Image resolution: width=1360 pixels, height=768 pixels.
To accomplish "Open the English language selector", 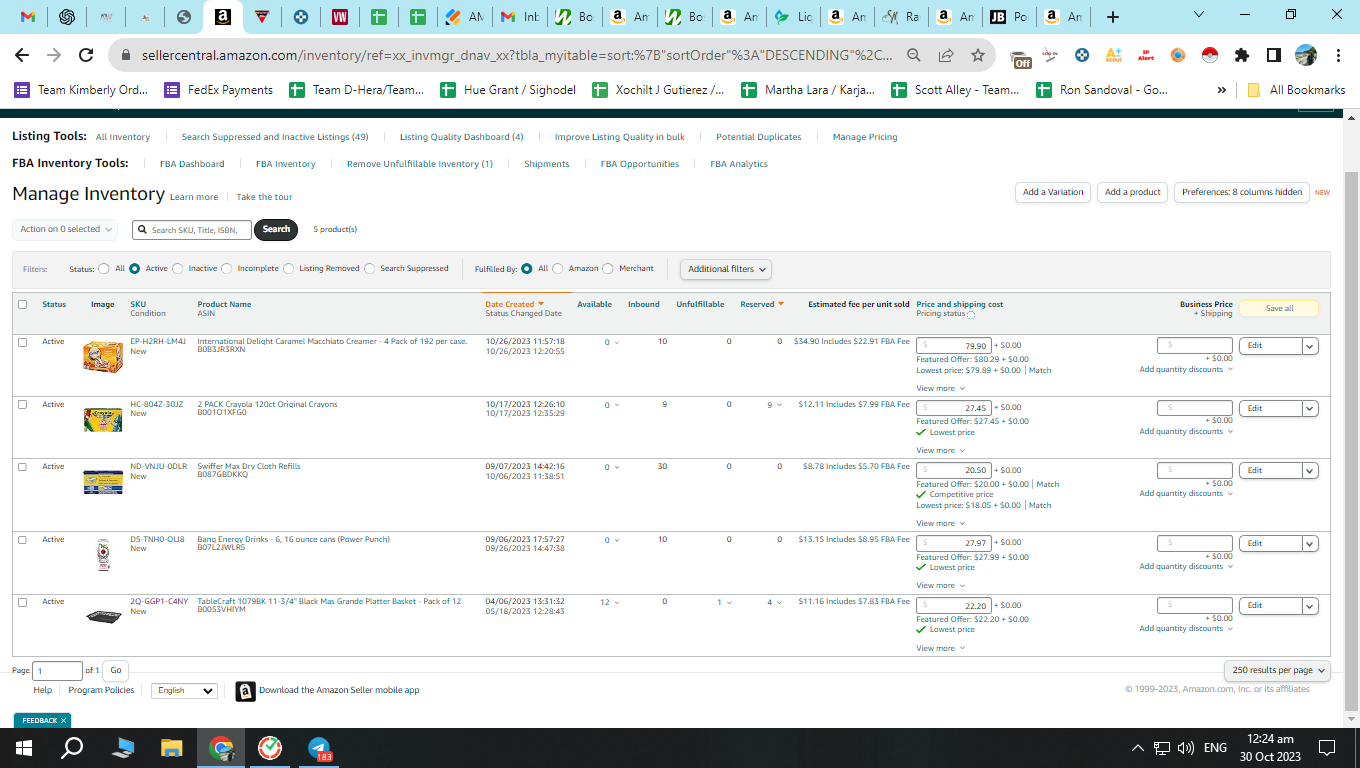I will click(184, 691).
